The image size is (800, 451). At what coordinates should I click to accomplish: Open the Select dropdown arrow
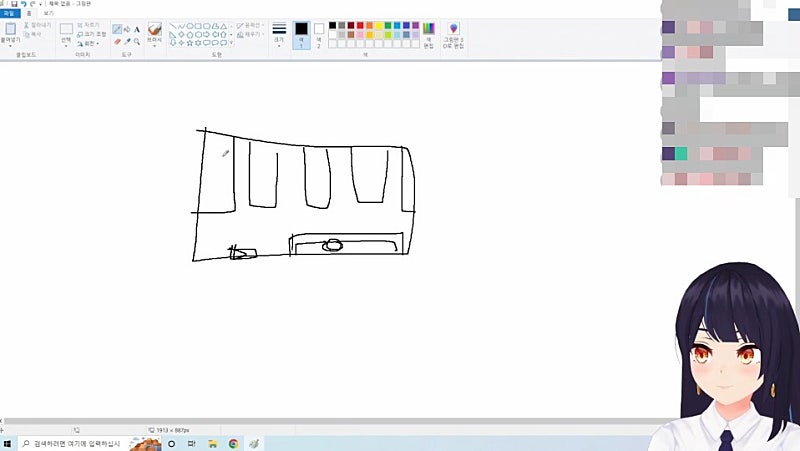point(66,46)
